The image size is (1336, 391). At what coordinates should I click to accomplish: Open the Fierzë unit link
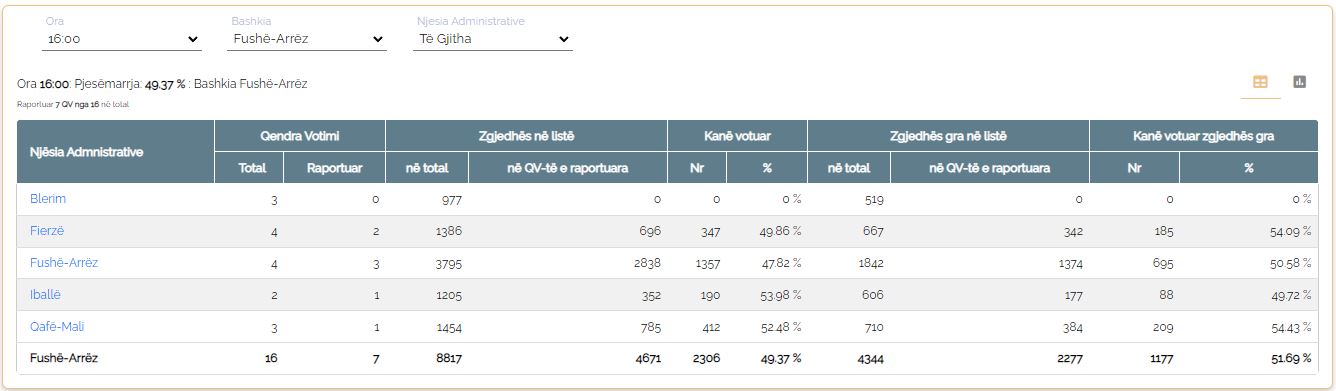(x=47, y=231)
